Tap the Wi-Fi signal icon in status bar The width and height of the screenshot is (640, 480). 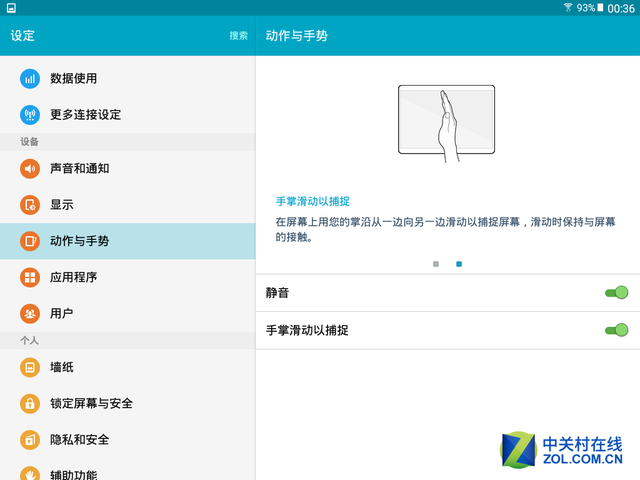click(568, 7)
